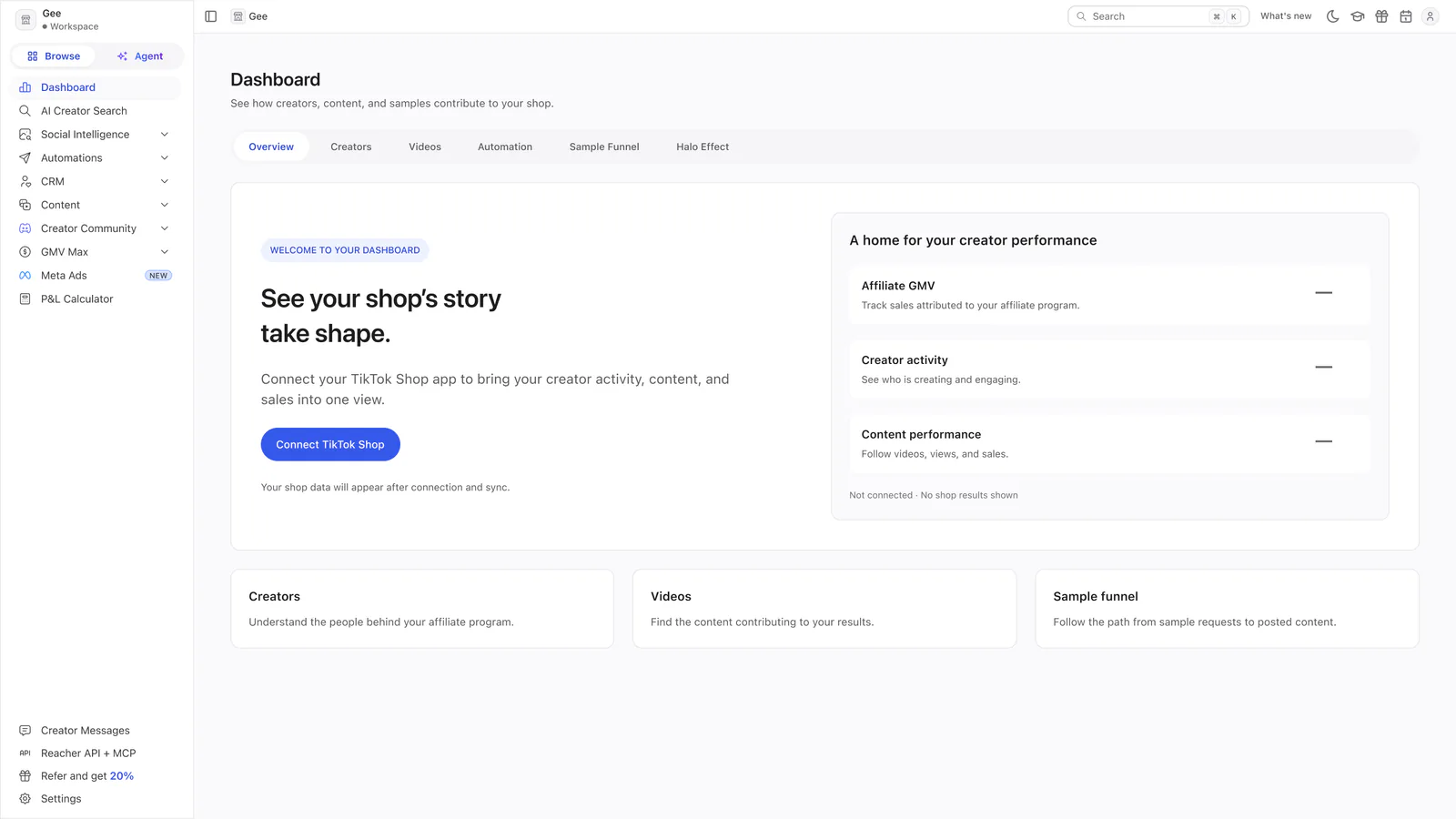Open the Sample funnel card
Viewport: 1456px width, 819px height.
pos(1227,609)
